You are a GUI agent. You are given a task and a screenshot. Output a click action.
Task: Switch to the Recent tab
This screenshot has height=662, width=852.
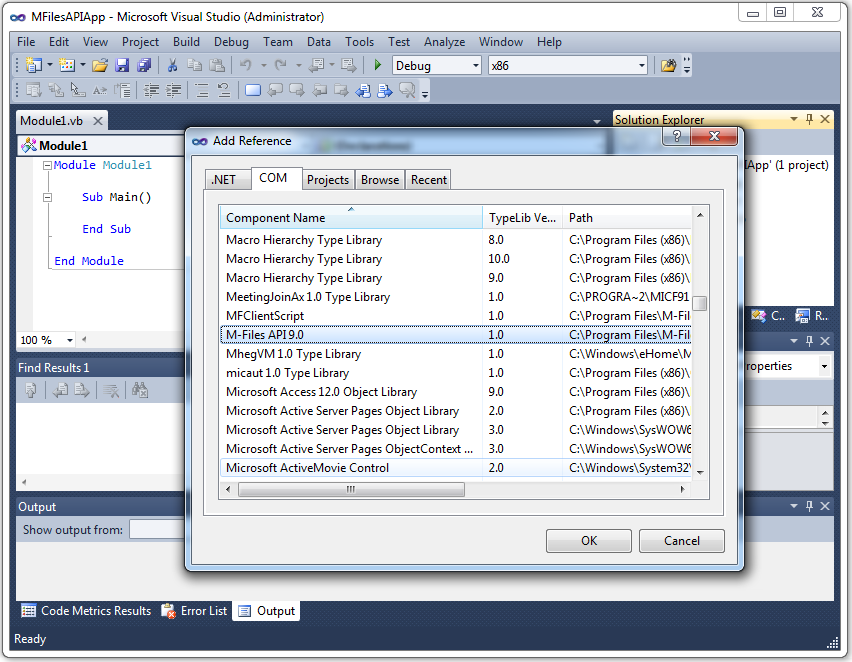[x=429, y=180]
